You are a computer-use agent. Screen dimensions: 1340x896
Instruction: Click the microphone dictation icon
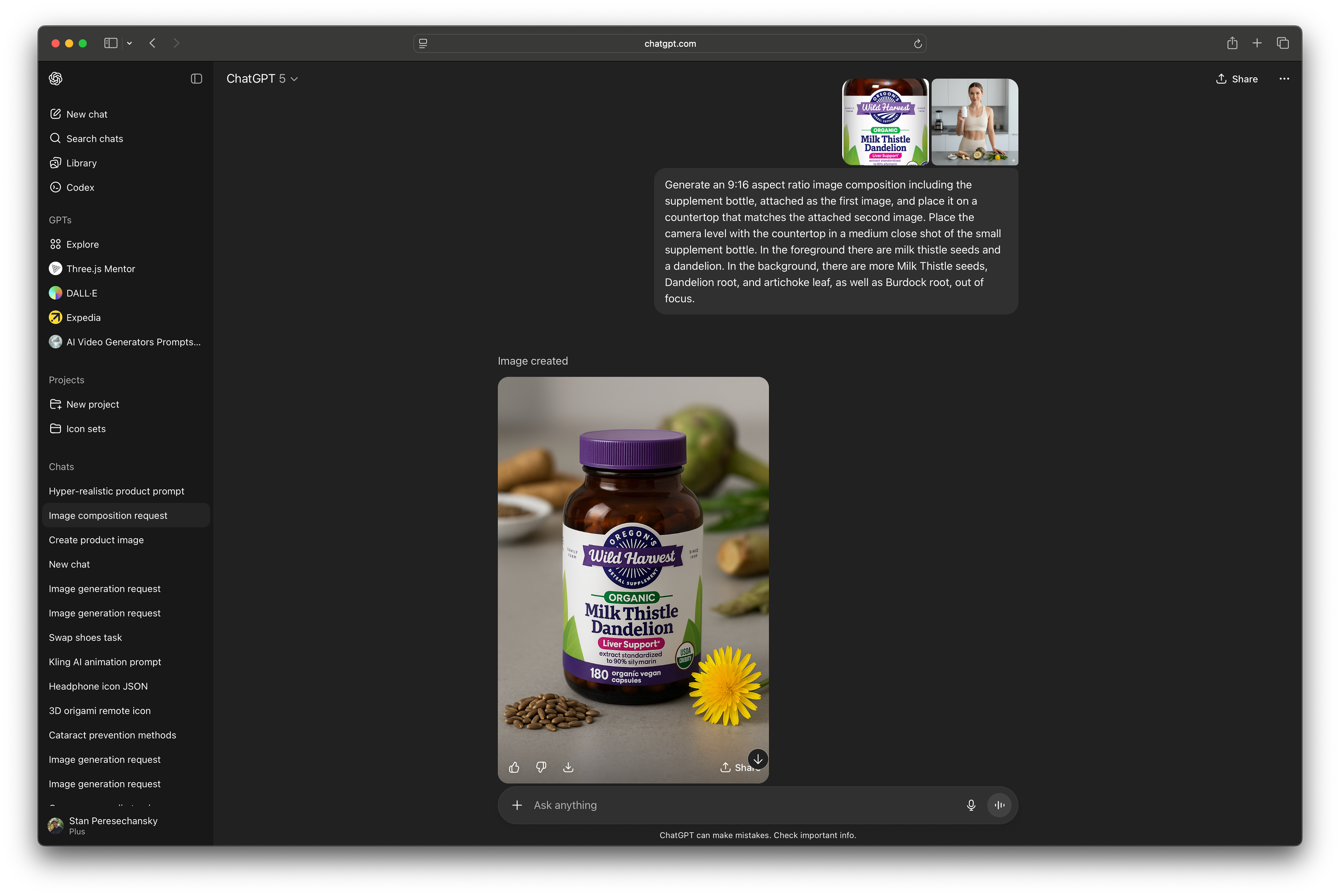coord(971,805)
